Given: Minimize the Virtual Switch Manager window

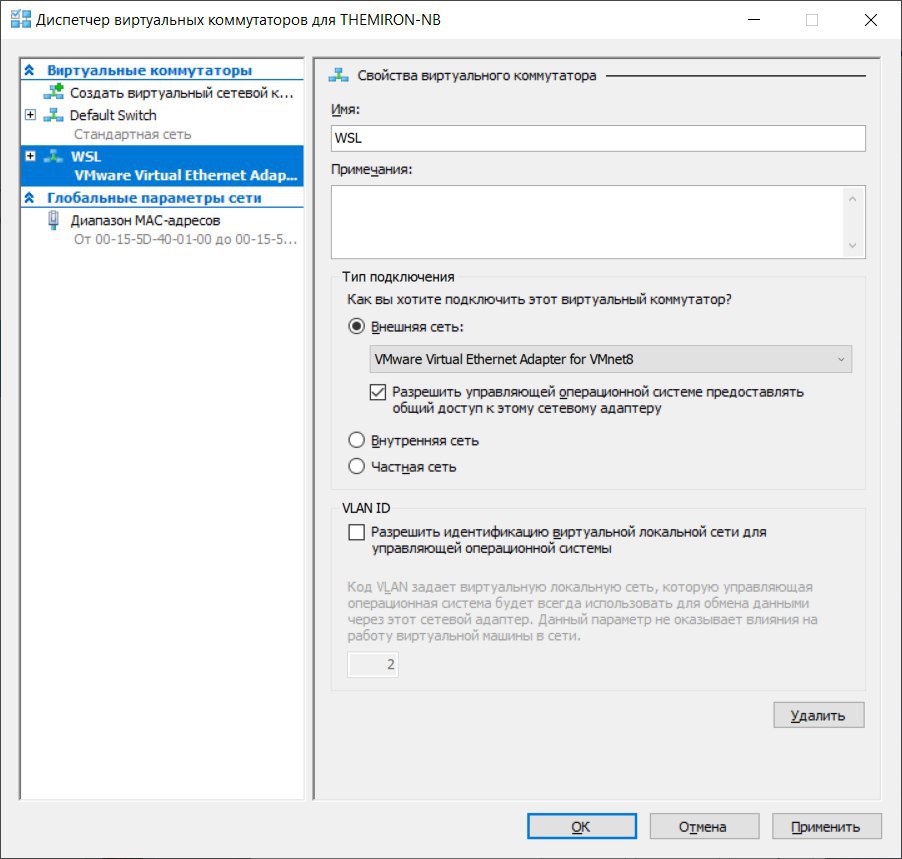Looking at the screenshot, I should click(x=754, y=20).
